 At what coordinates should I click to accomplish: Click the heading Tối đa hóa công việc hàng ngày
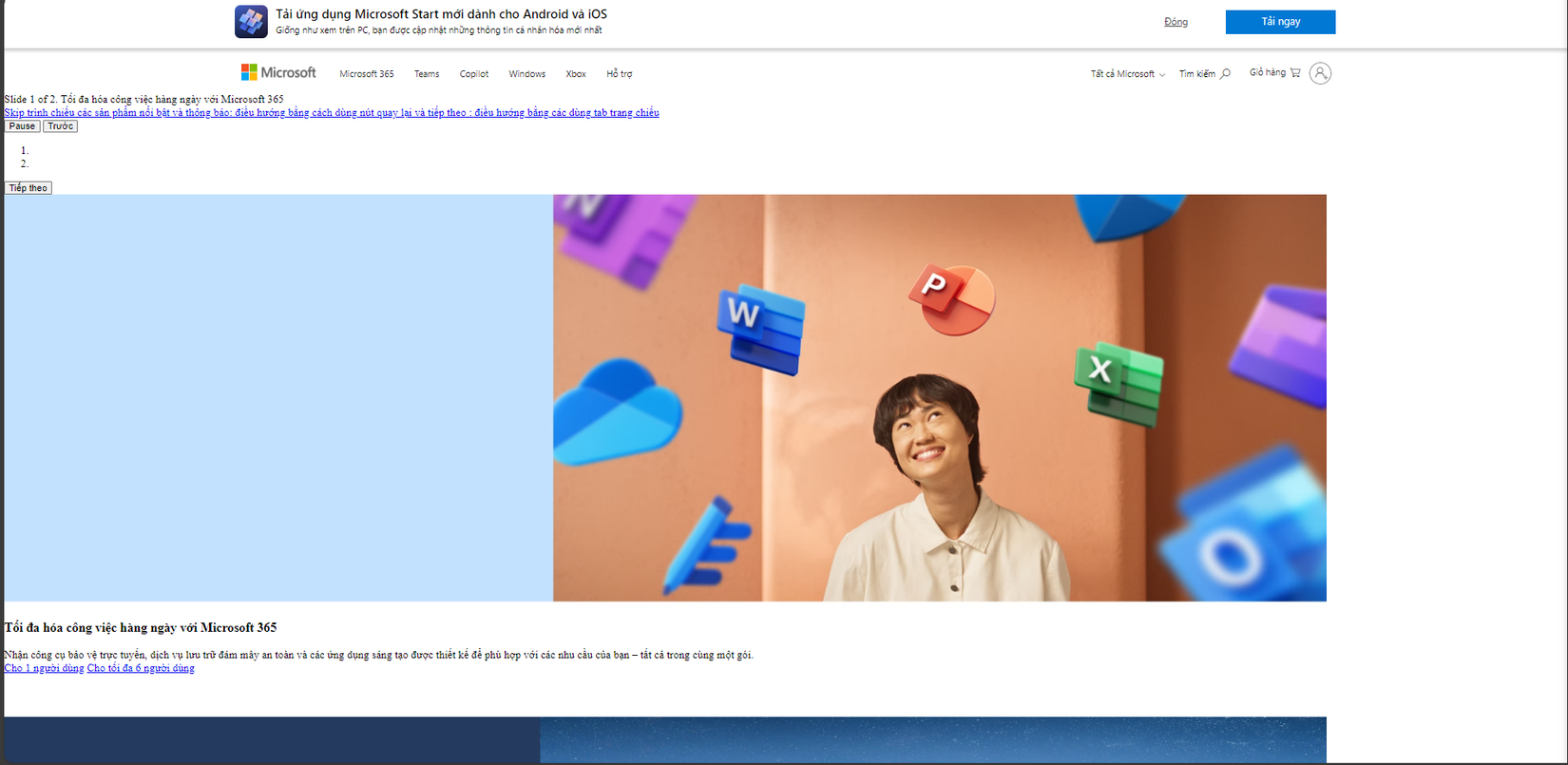[x=141, y=627]
